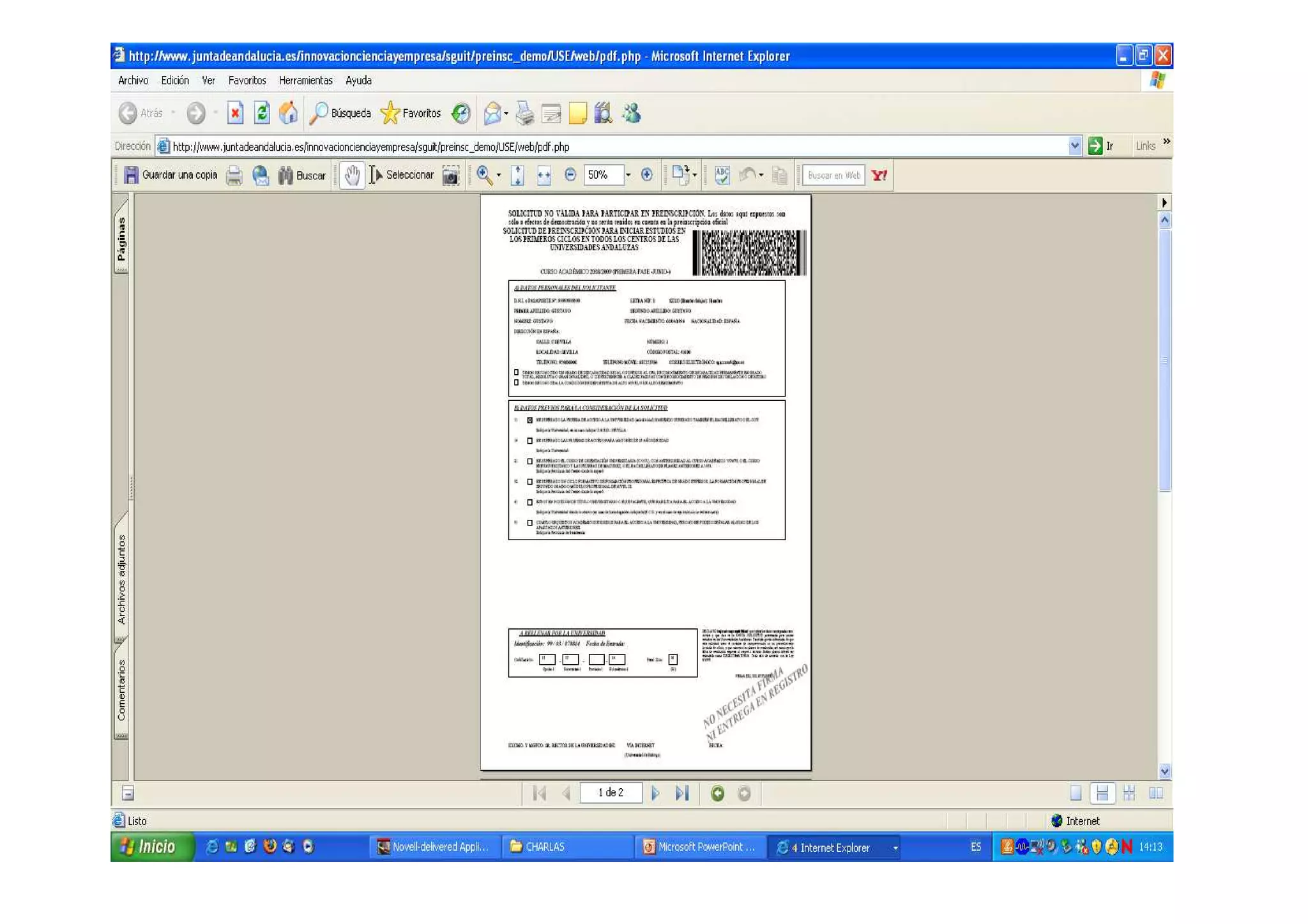Click the Yahoo search icon
The height and width of the screenshot is (924, 1308).
tap(879, 175)
